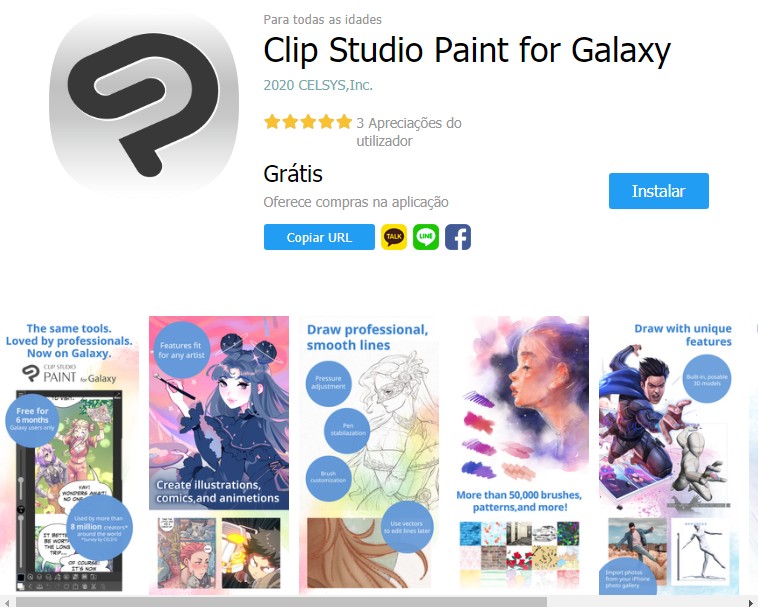Open the 3 Apreciações do utilizador reviews
Viewport: 758px width, 607px height.
coord(408,132)
